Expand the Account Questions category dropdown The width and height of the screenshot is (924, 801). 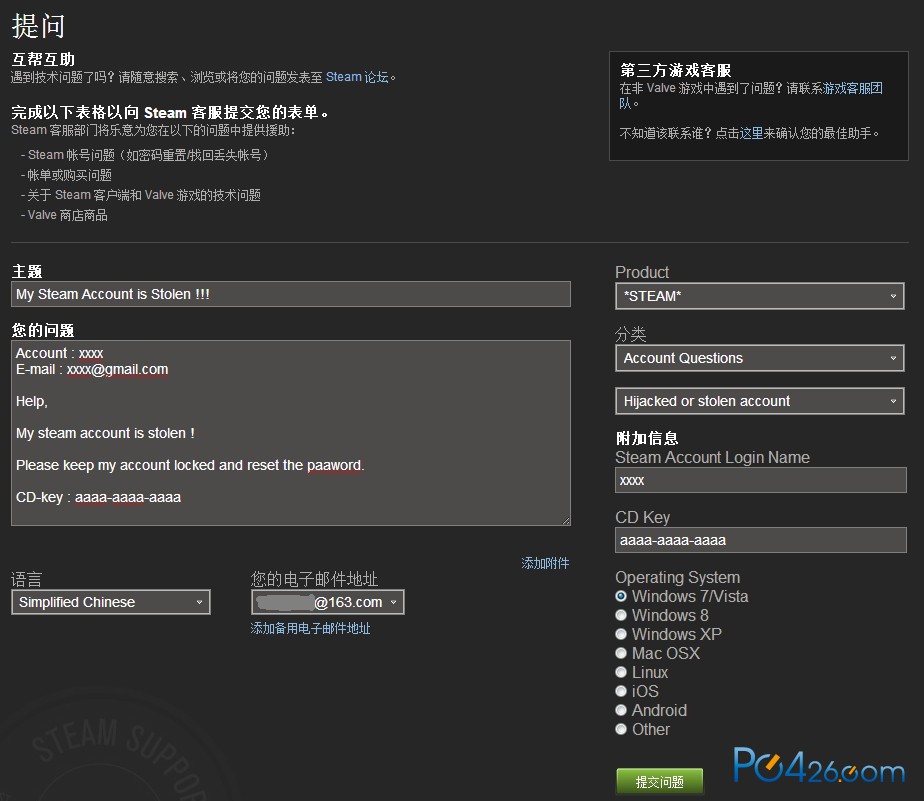(760, 358)
